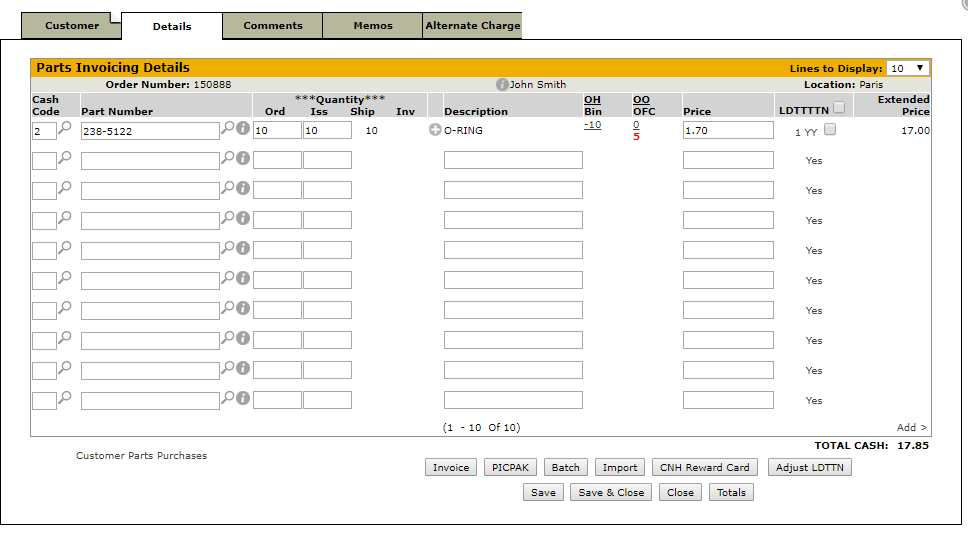
Task: Click the Price field containing 1.70
Action: pos(727,130)
